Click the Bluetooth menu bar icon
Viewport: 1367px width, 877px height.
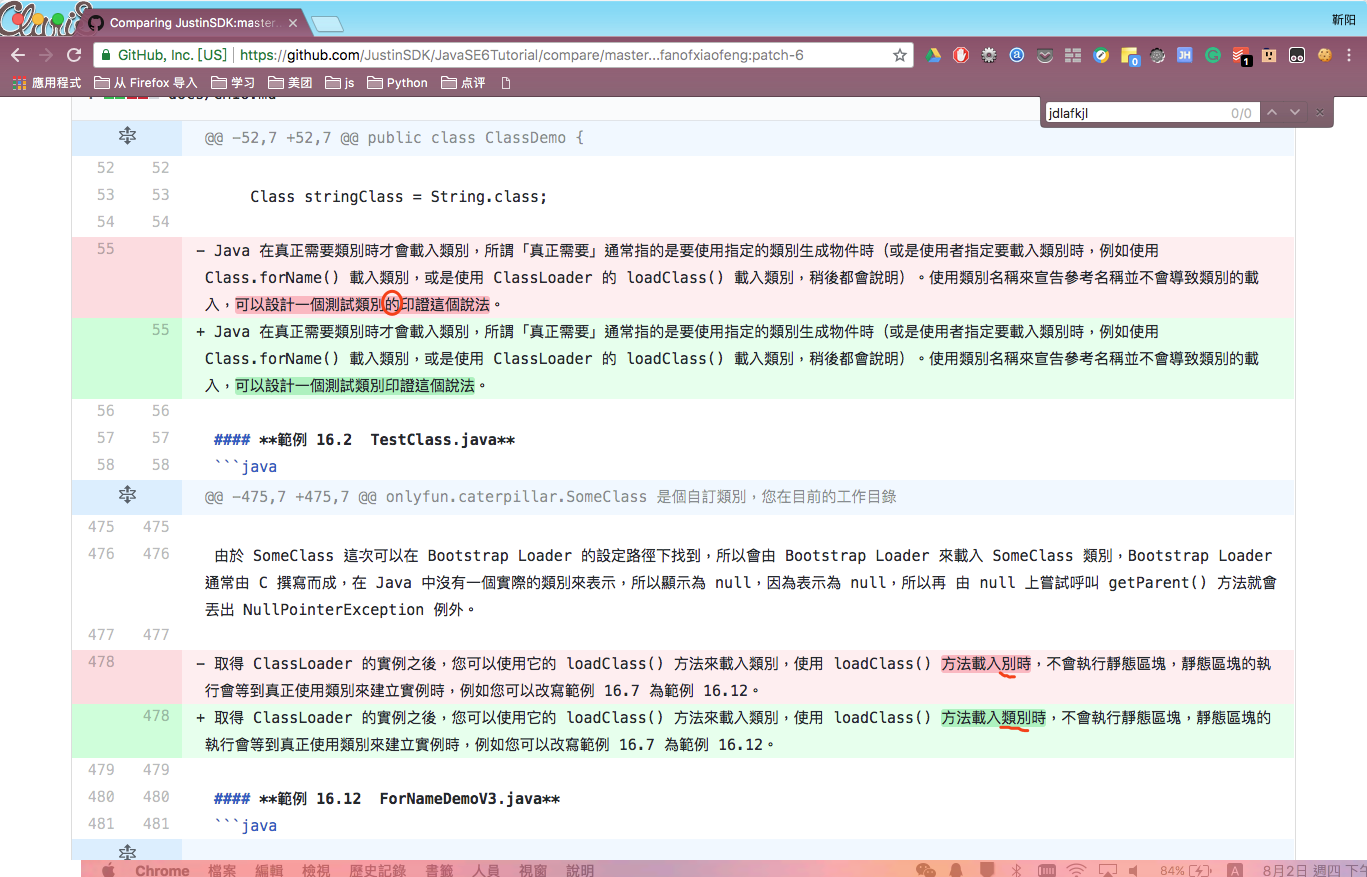point(1014,870)
